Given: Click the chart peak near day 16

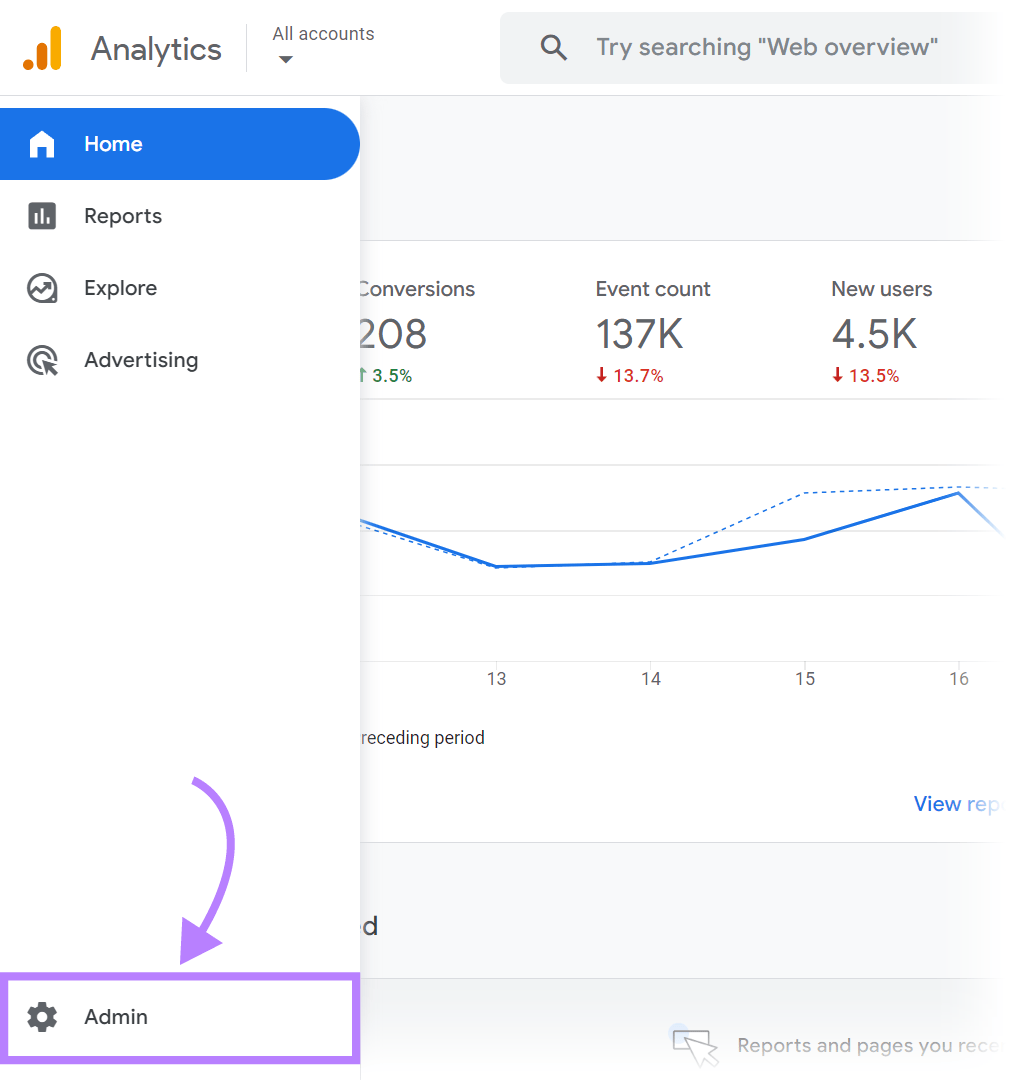Looking at the screenshot, I should coord(957,492).
